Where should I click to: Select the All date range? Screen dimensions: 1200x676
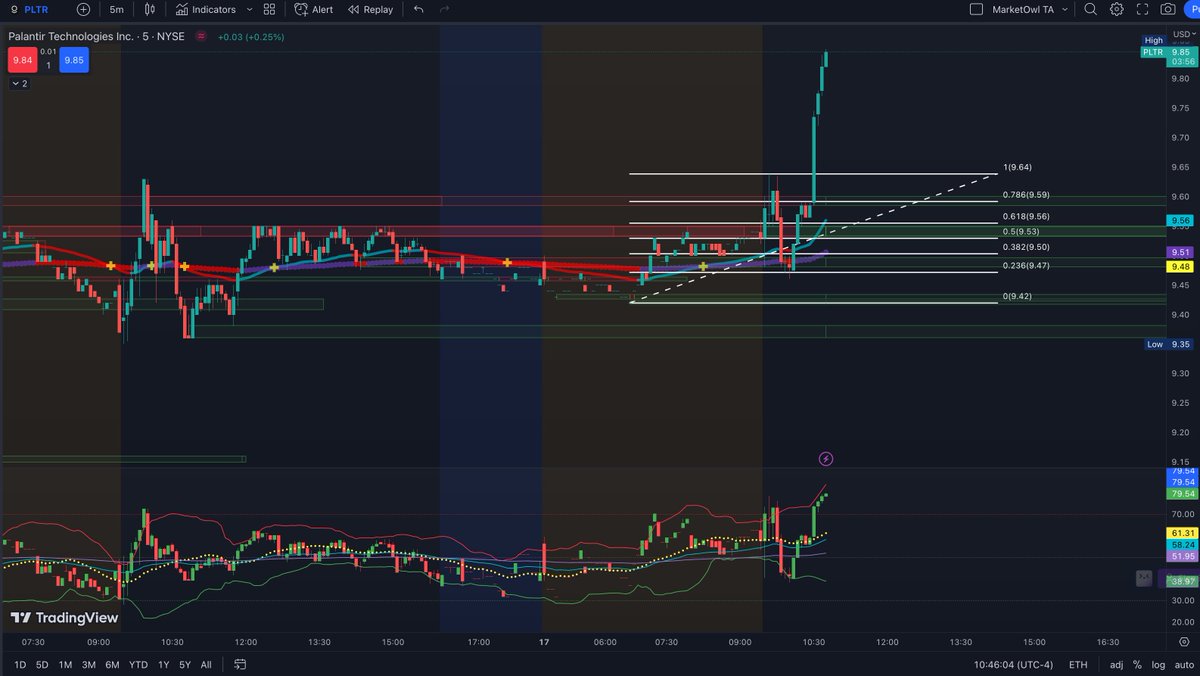coord(206,665)
